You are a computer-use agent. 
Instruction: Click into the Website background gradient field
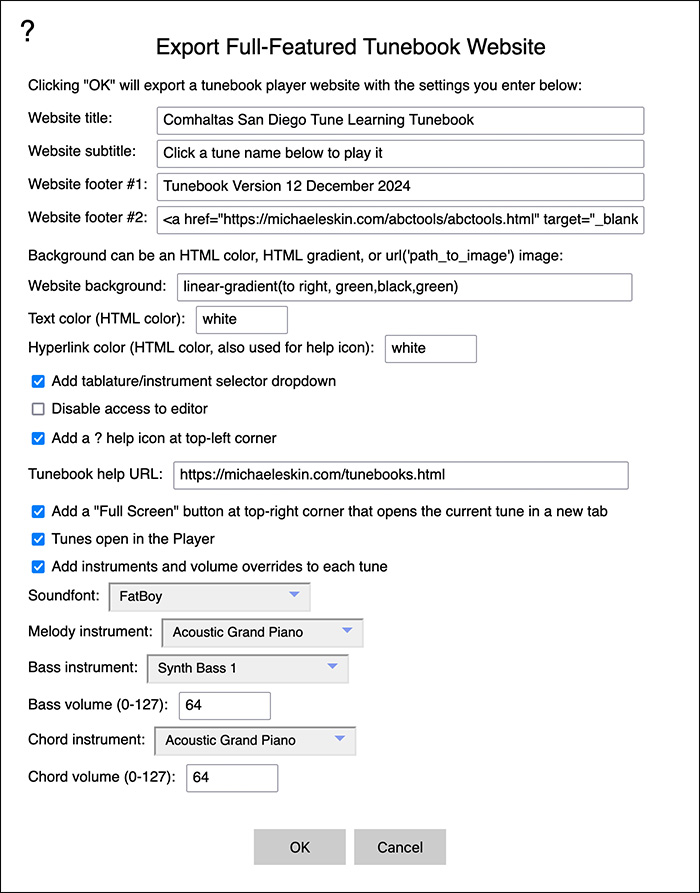click(404, 287)
